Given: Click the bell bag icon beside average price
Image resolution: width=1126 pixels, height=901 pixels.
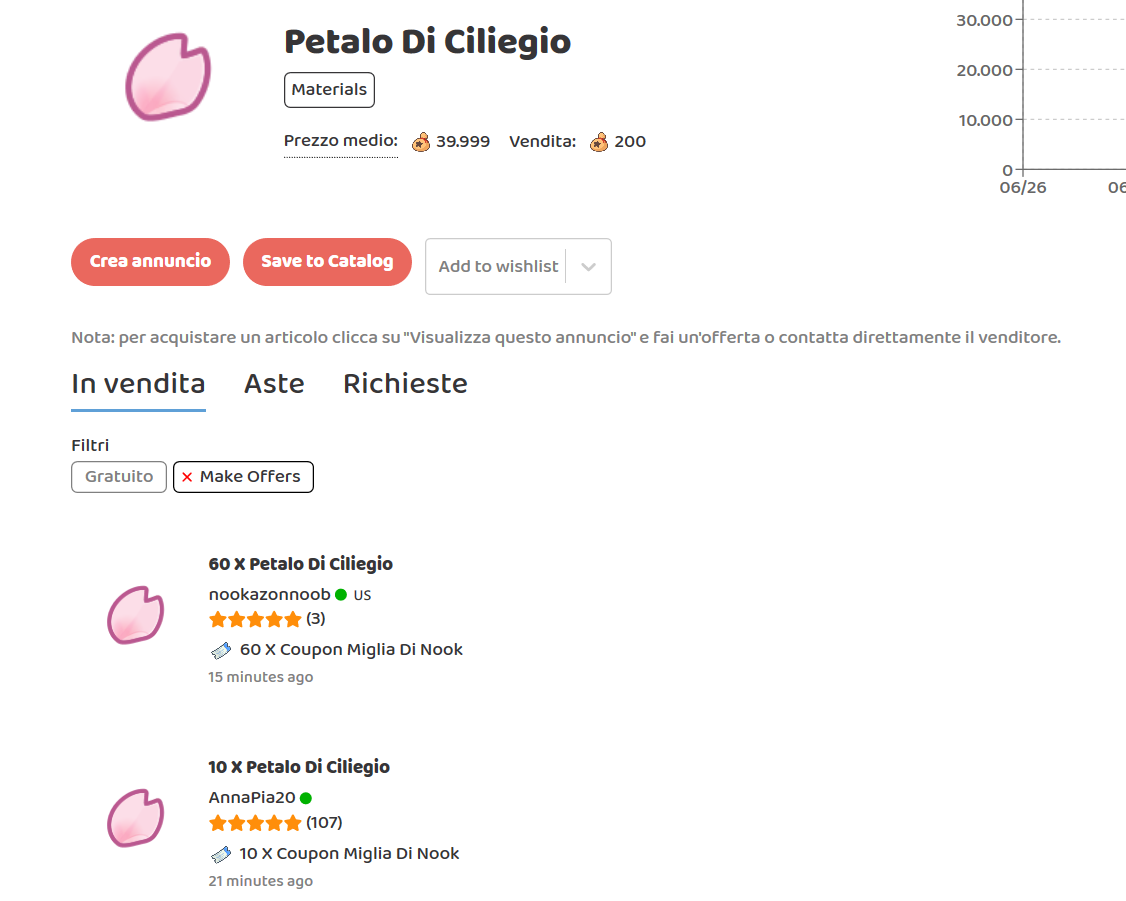Looking at the screenshot, I should click(x=421, y=142).
